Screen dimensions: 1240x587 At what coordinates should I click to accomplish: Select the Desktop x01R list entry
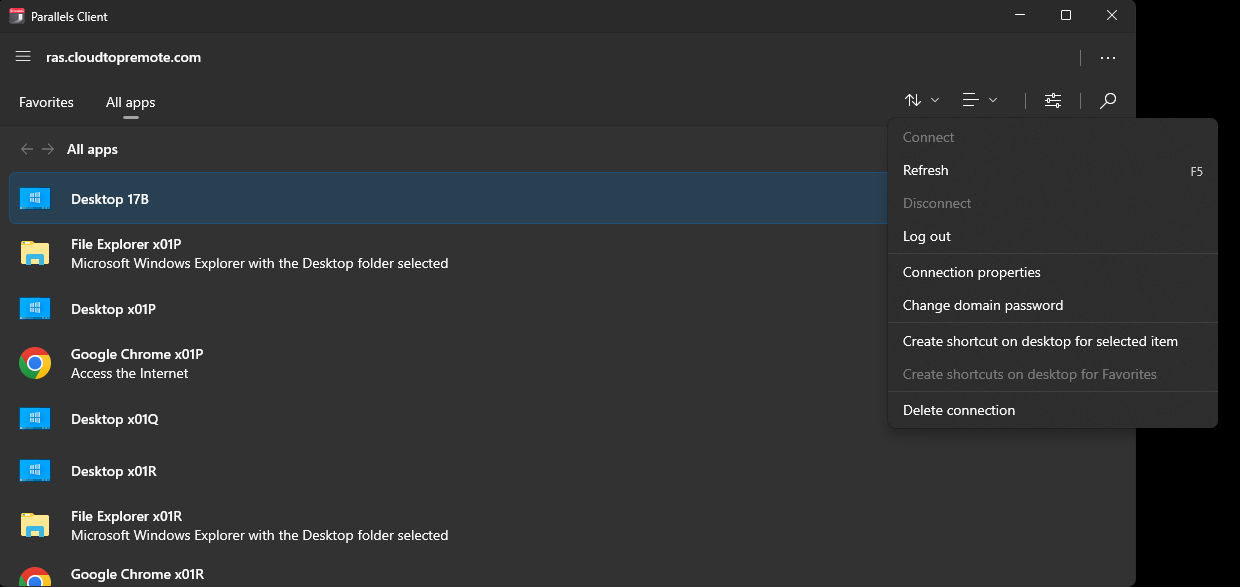pyautogui.click(x=448, y=471)
